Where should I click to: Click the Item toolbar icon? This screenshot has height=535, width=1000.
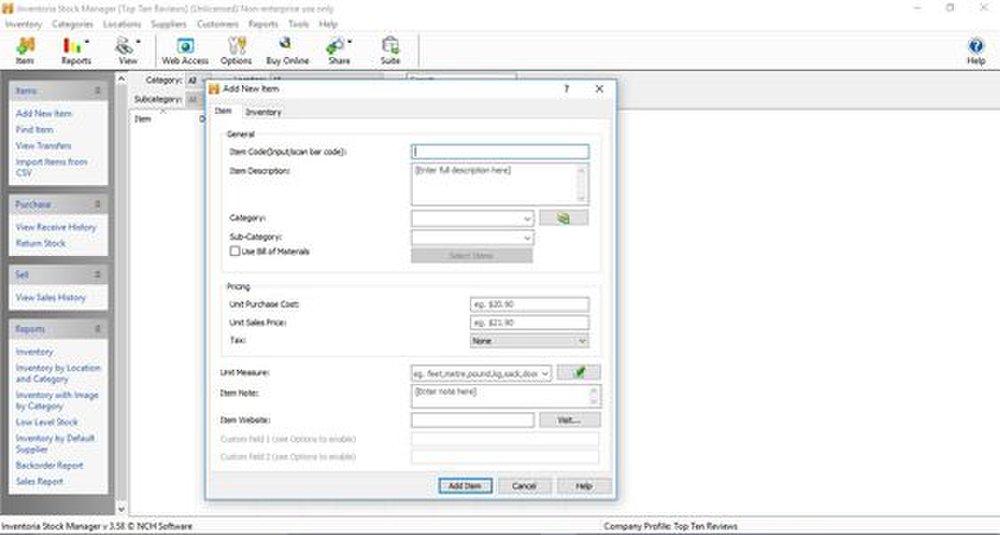(x=25, y=50)
